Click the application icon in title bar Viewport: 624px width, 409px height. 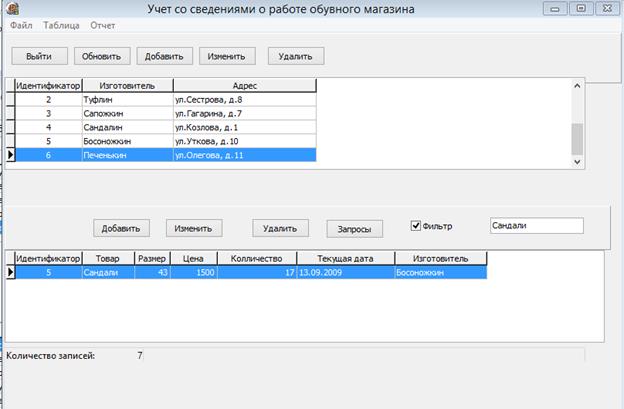click(13, 8)
